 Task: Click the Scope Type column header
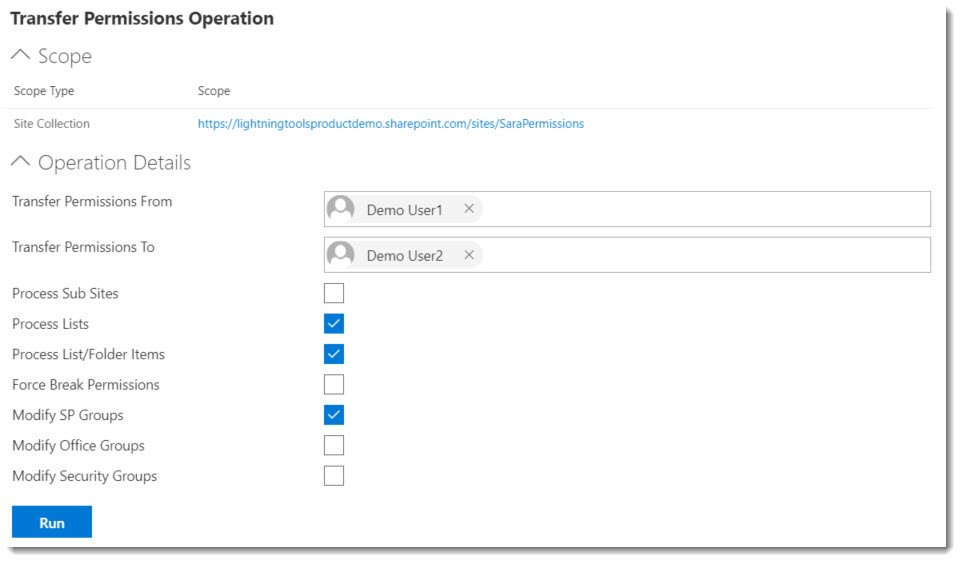pyautogui.click(x=44, y=91)
